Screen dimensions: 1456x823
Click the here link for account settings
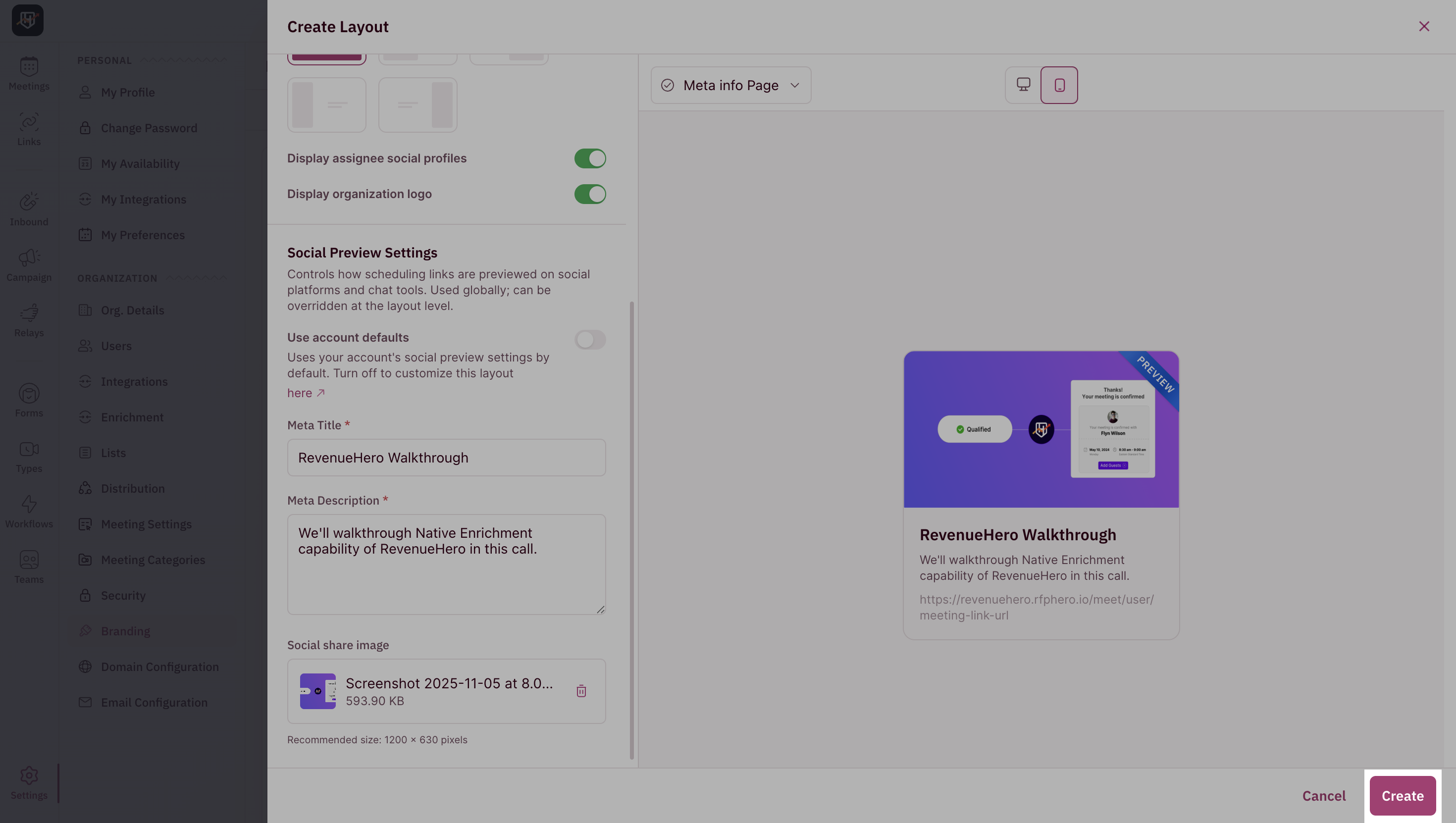pos(299,392)
